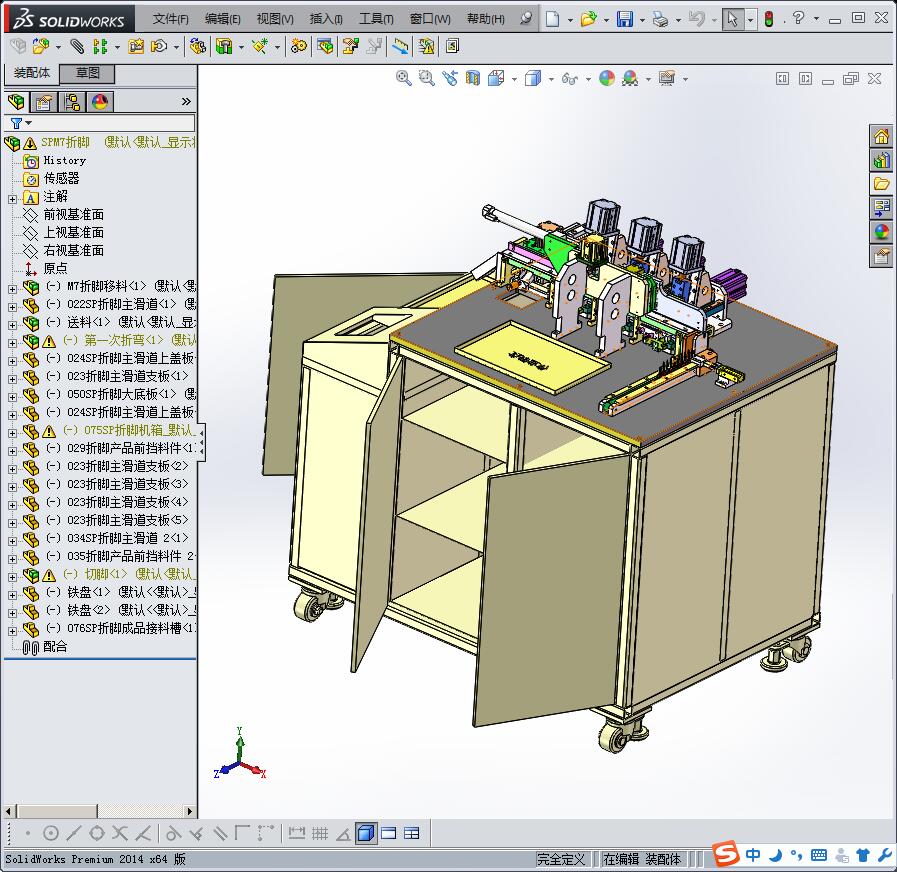Select 上视基准面 plane in tree
The height and width of the screenshot is (872, 897).
(74, 232)
